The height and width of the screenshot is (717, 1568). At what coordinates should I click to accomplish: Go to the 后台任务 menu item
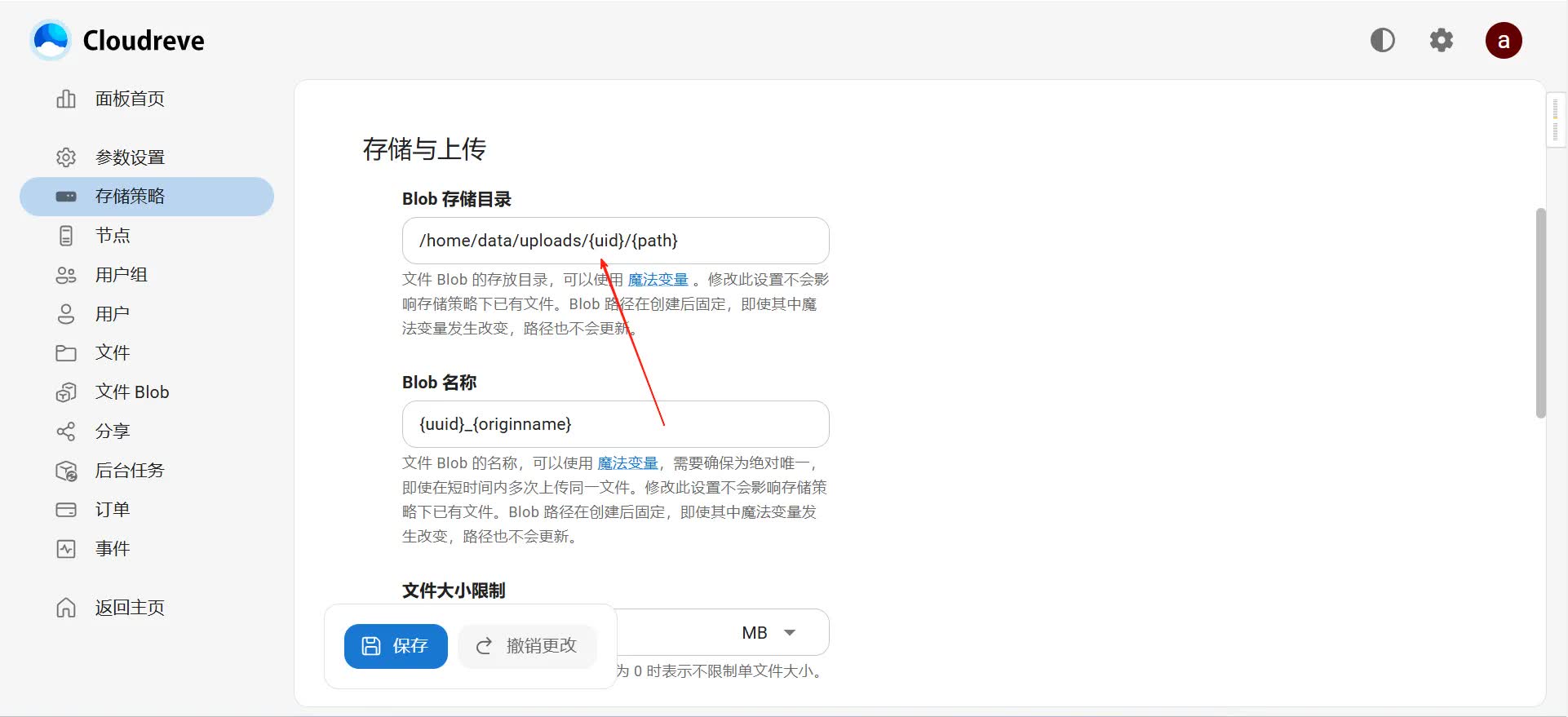(129, 471)
